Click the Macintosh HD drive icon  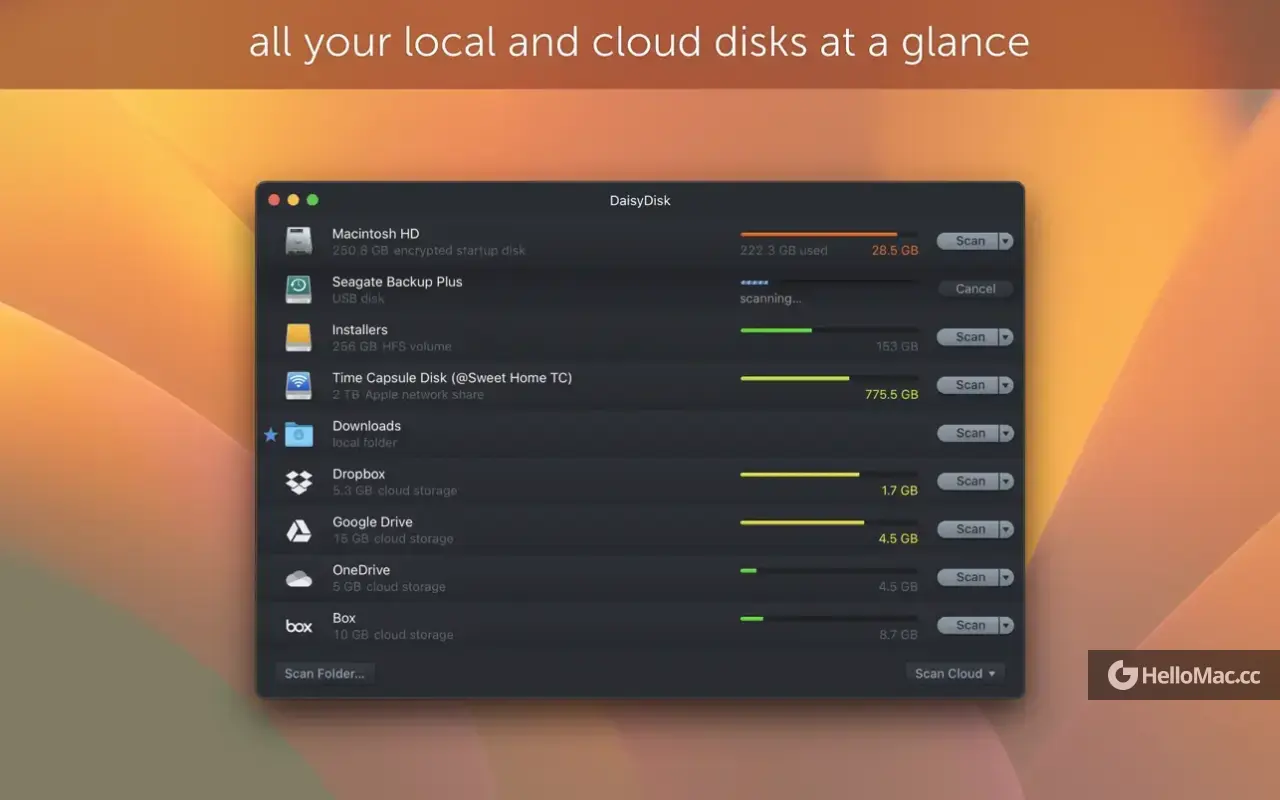click(x=299, y=241)
